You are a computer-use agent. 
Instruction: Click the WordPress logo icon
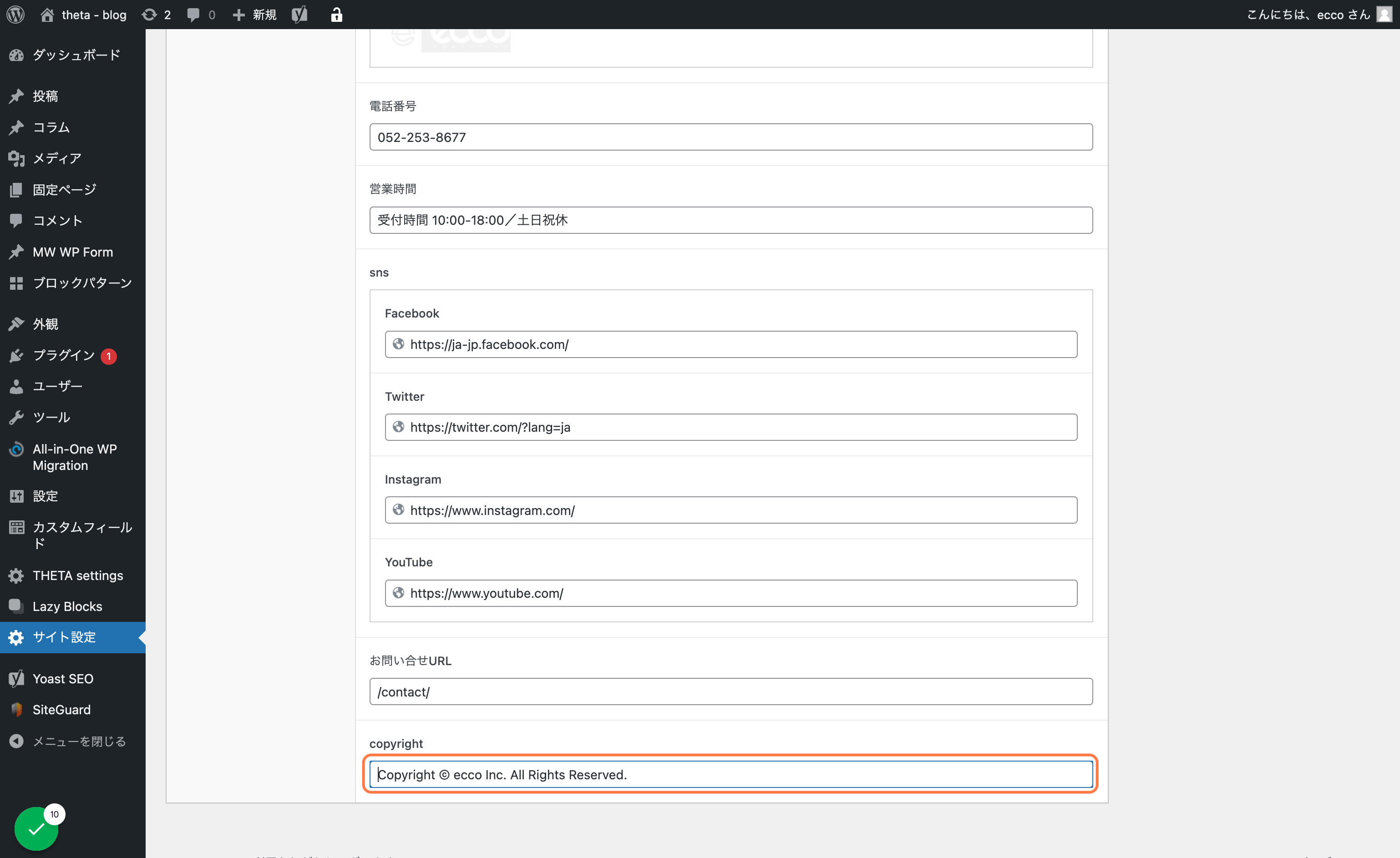[x=15, y=14]
